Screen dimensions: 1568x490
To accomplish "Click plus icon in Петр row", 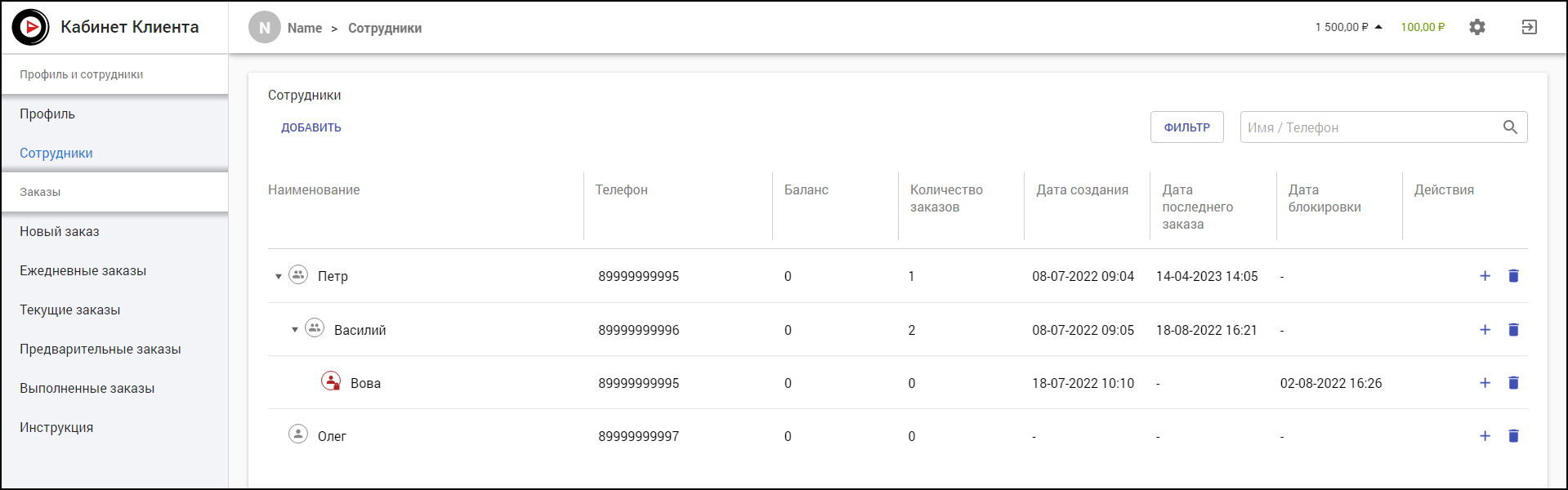I will click(1485, 276).
